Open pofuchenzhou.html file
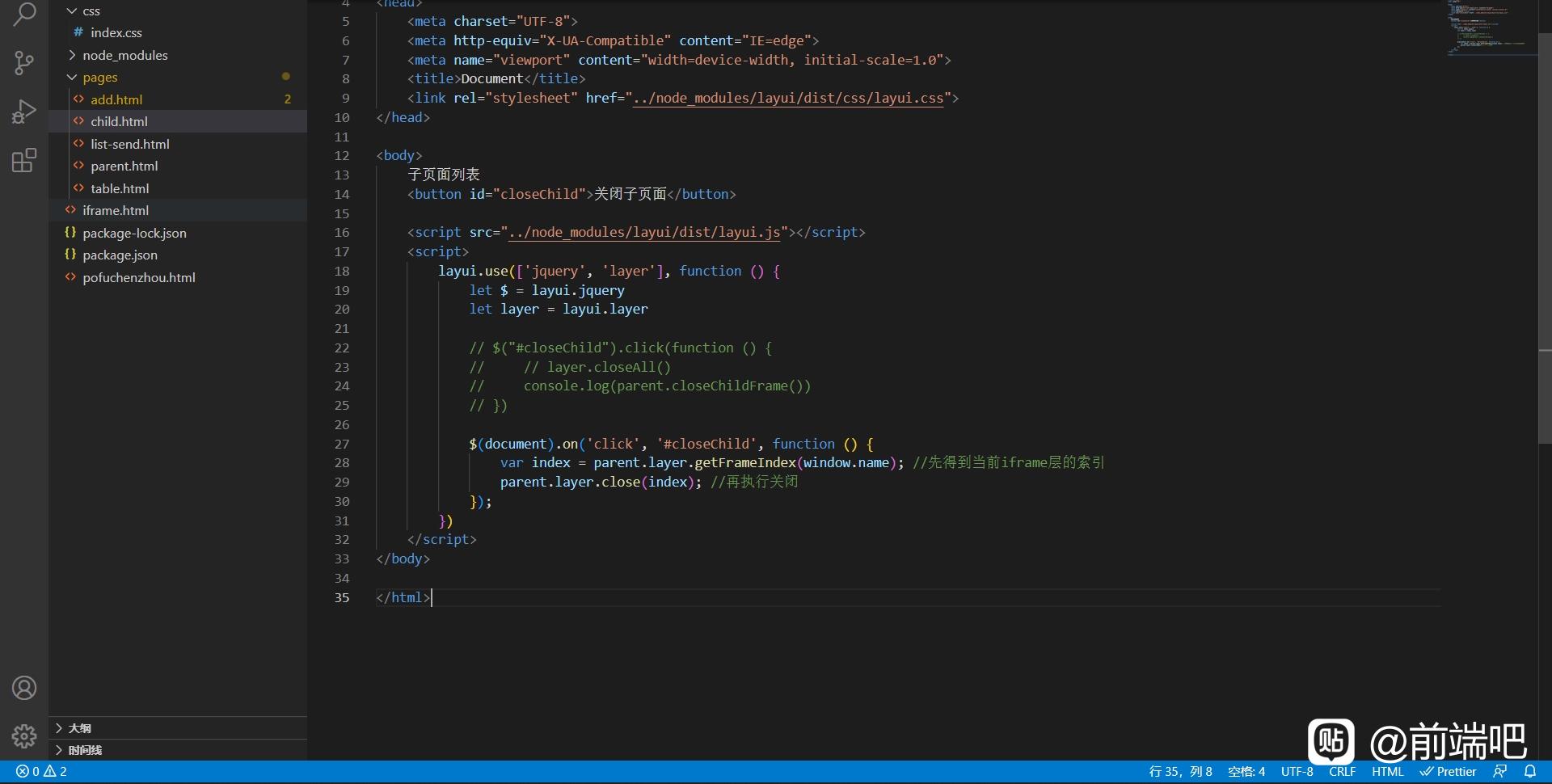This screenshot has height=784, width=1552. [x=178, y=277]
